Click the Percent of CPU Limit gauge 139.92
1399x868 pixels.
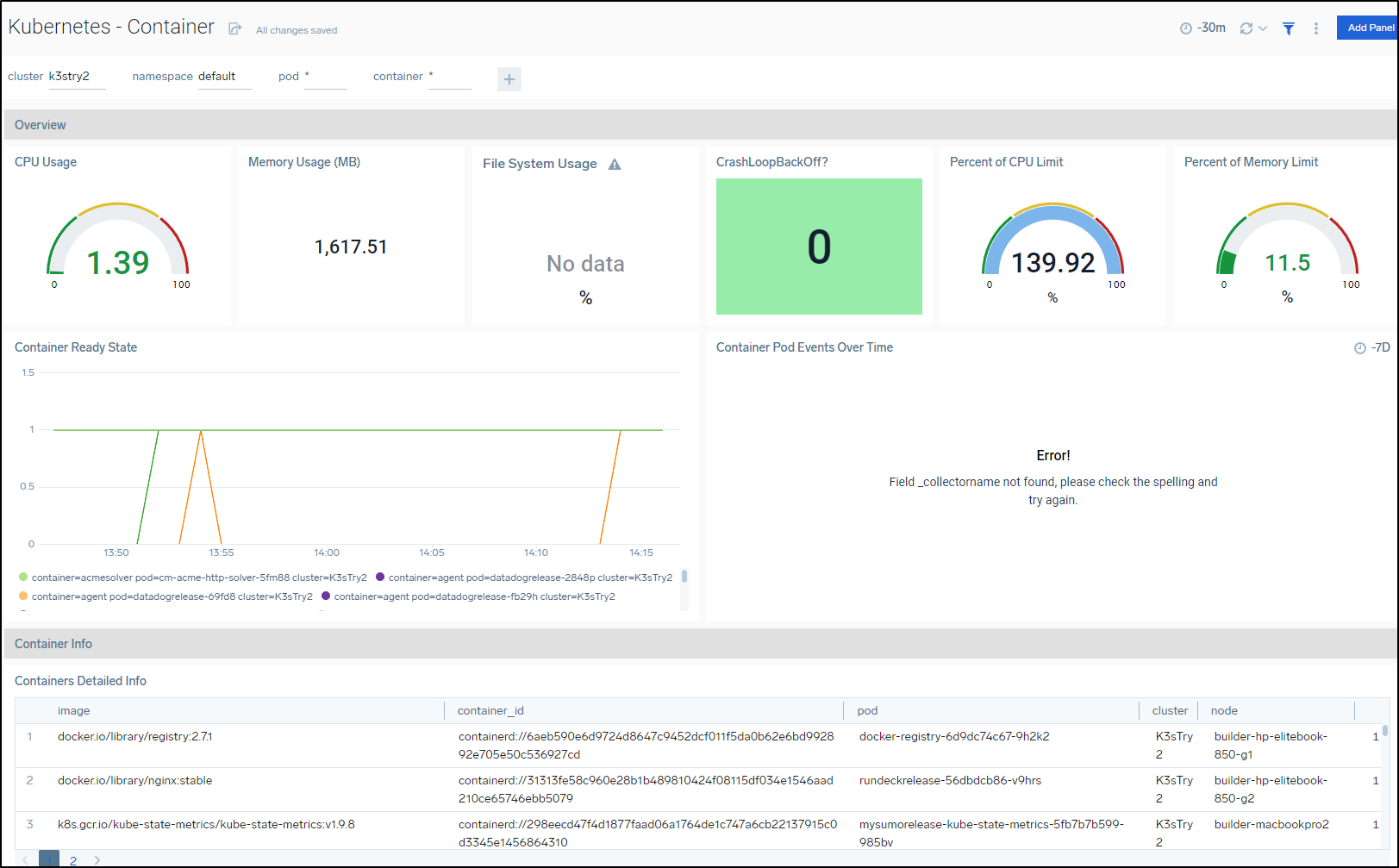click(x=1052, y=262)
